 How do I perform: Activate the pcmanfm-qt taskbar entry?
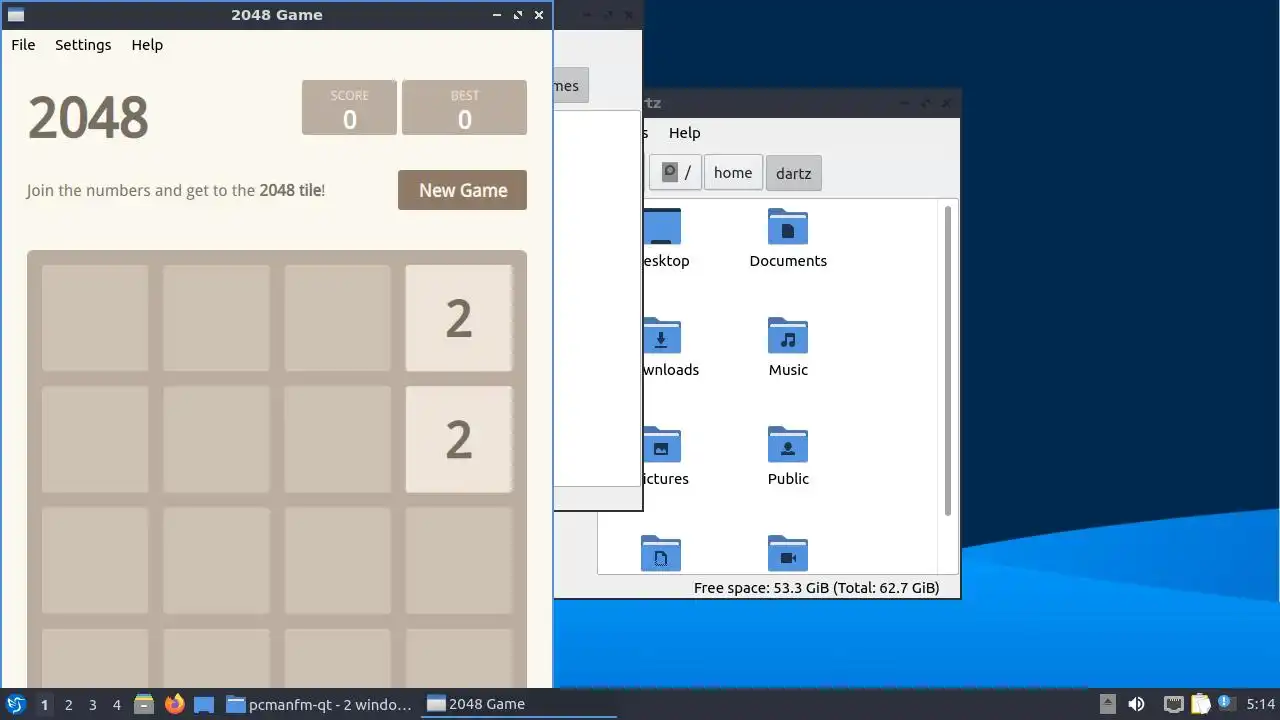coord(320,704)
